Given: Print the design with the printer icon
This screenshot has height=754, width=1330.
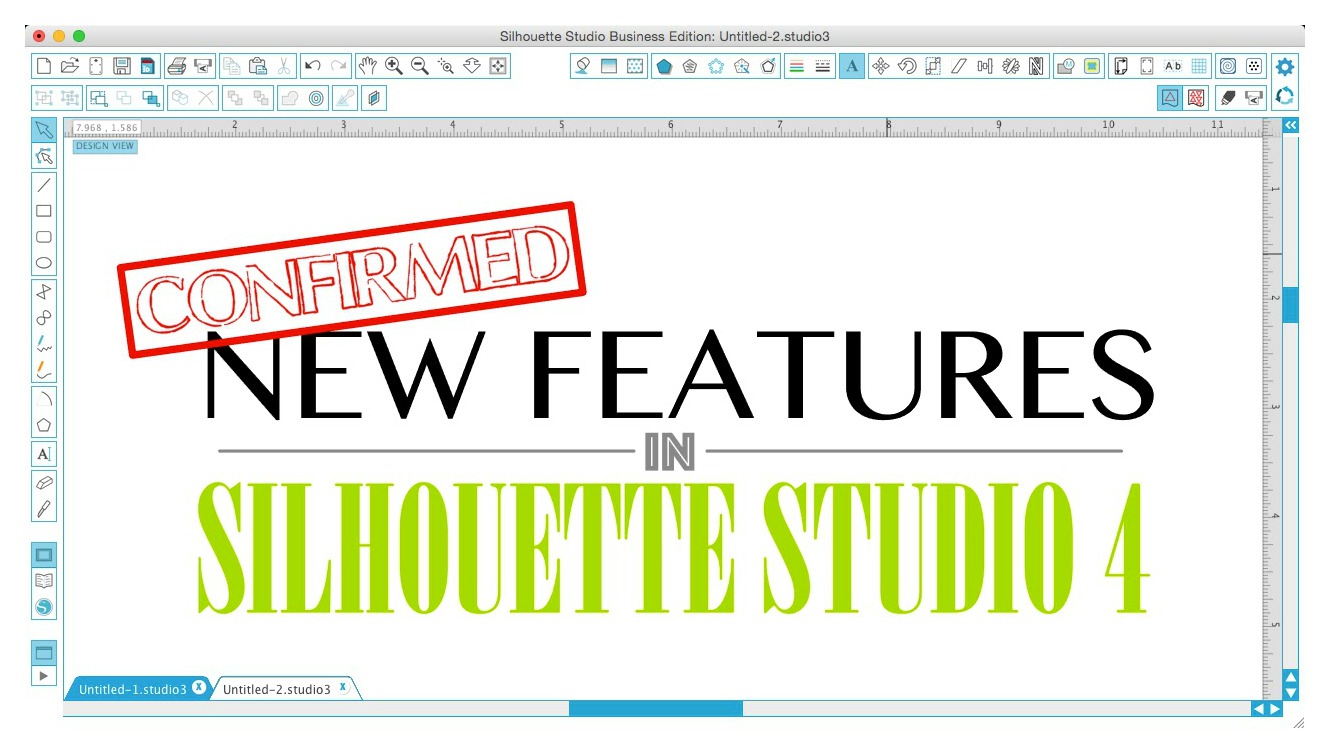Looking at the screenshot, I should tap(177, 66).
